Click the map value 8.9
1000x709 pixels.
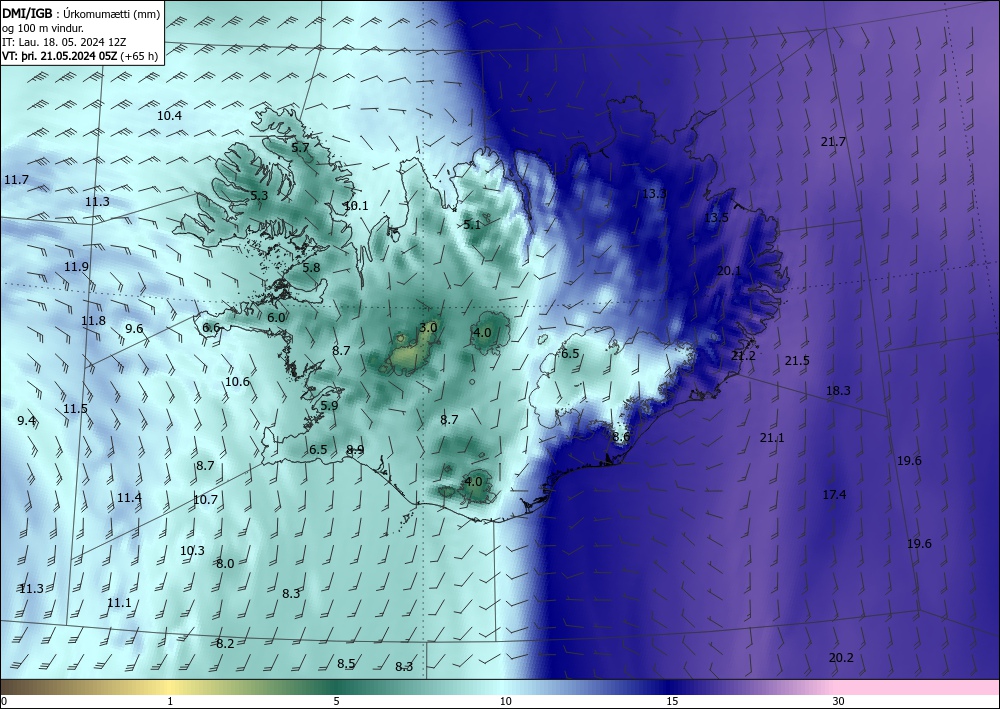[x=355, y=450]
